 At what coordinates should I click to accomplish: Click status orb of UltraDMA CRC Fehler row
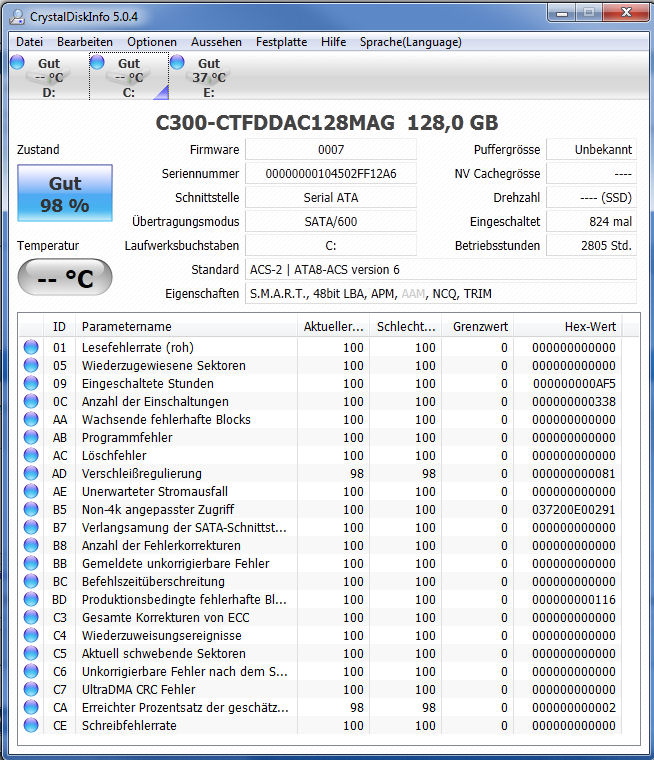click(31, 689)
